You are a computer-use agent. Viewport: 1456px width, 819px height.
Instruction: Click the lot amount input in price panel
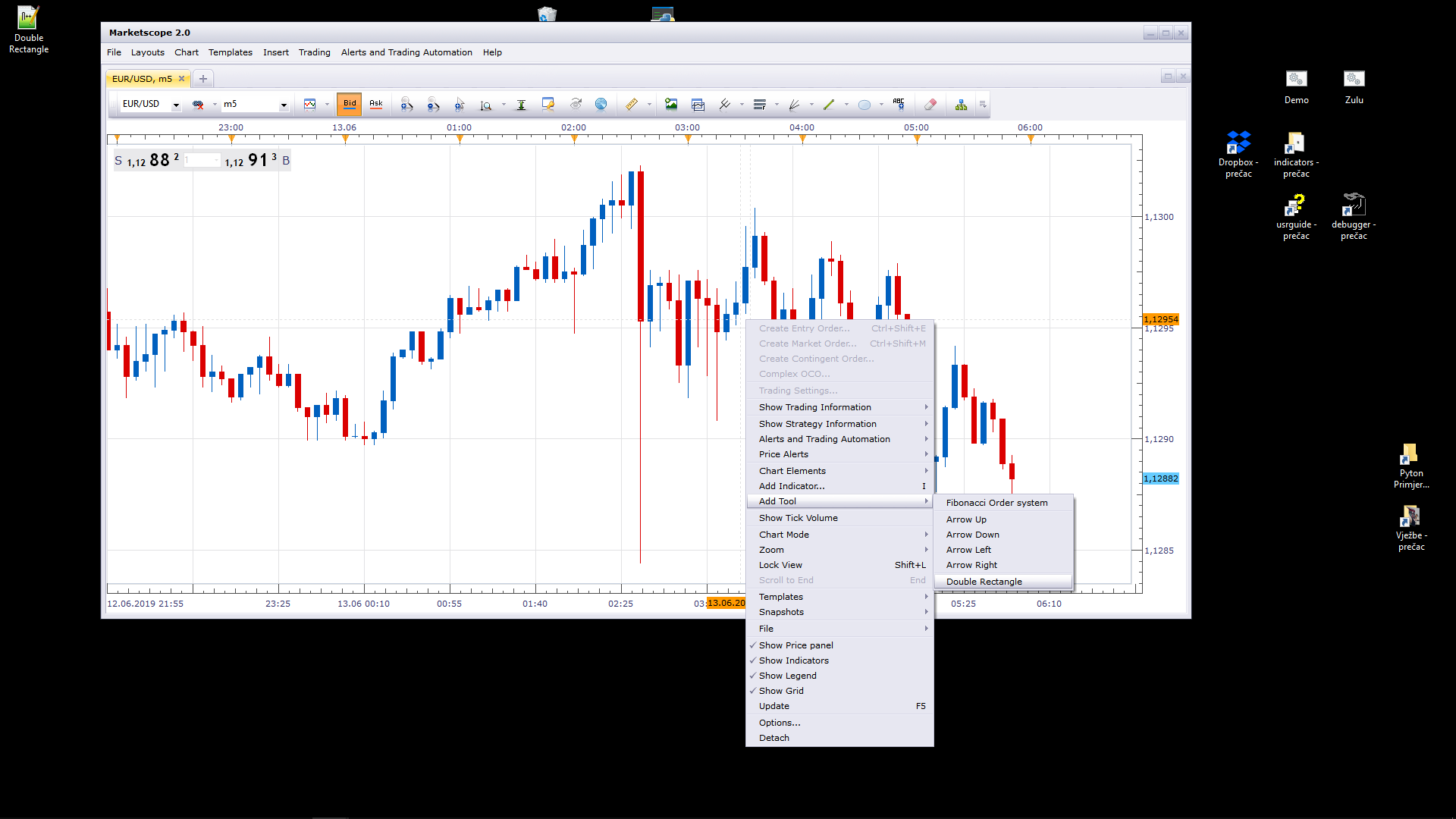202,160
